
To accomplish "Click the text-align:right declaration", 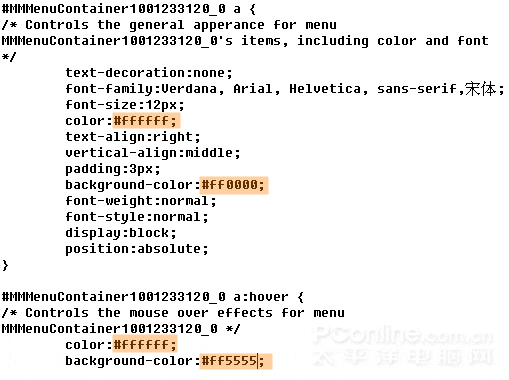I will click(x=133, y=137).
